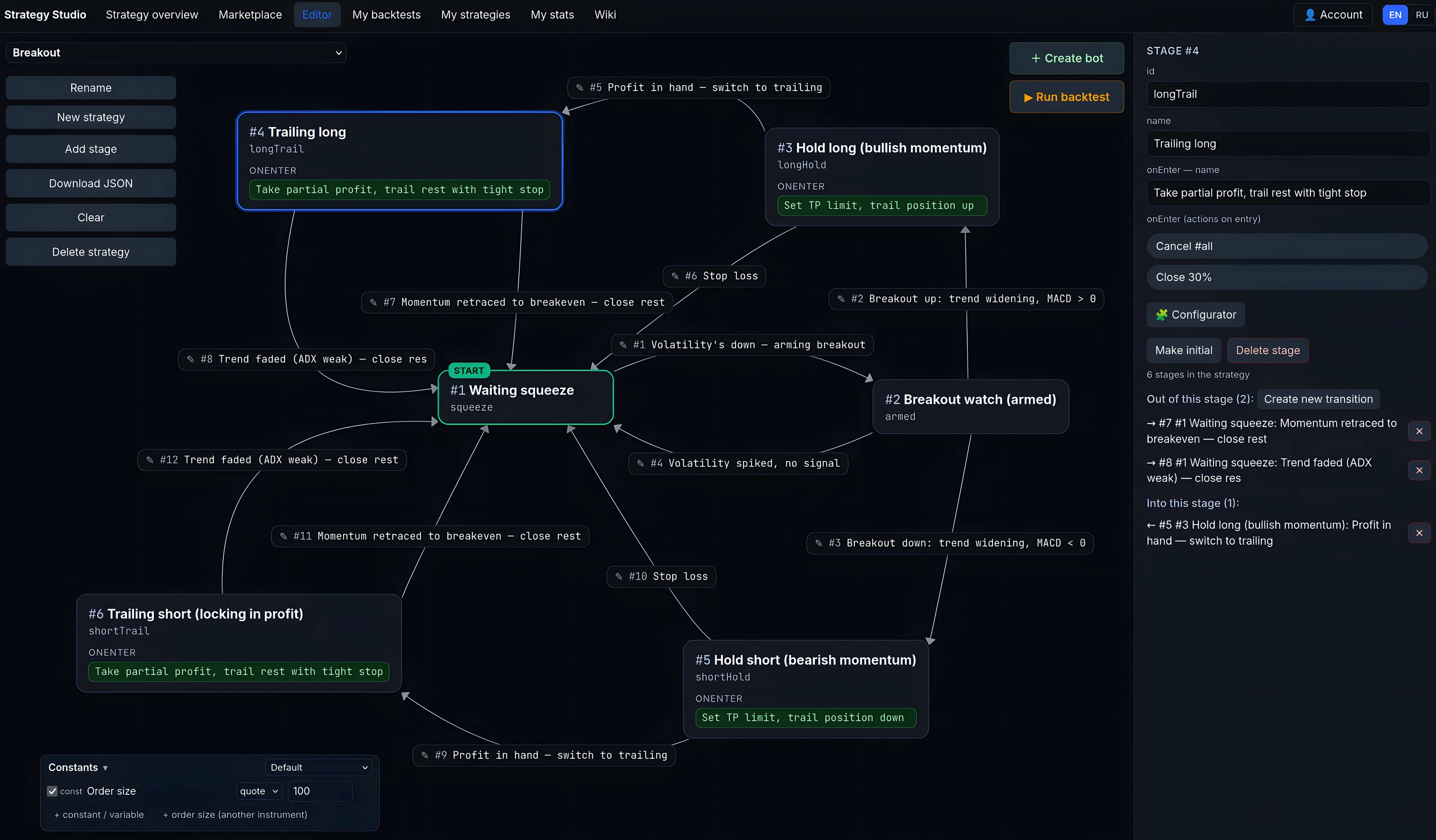Viewport: 1436px width, 840px height.
Task: Click the Rename button
Action: (91, 88)
